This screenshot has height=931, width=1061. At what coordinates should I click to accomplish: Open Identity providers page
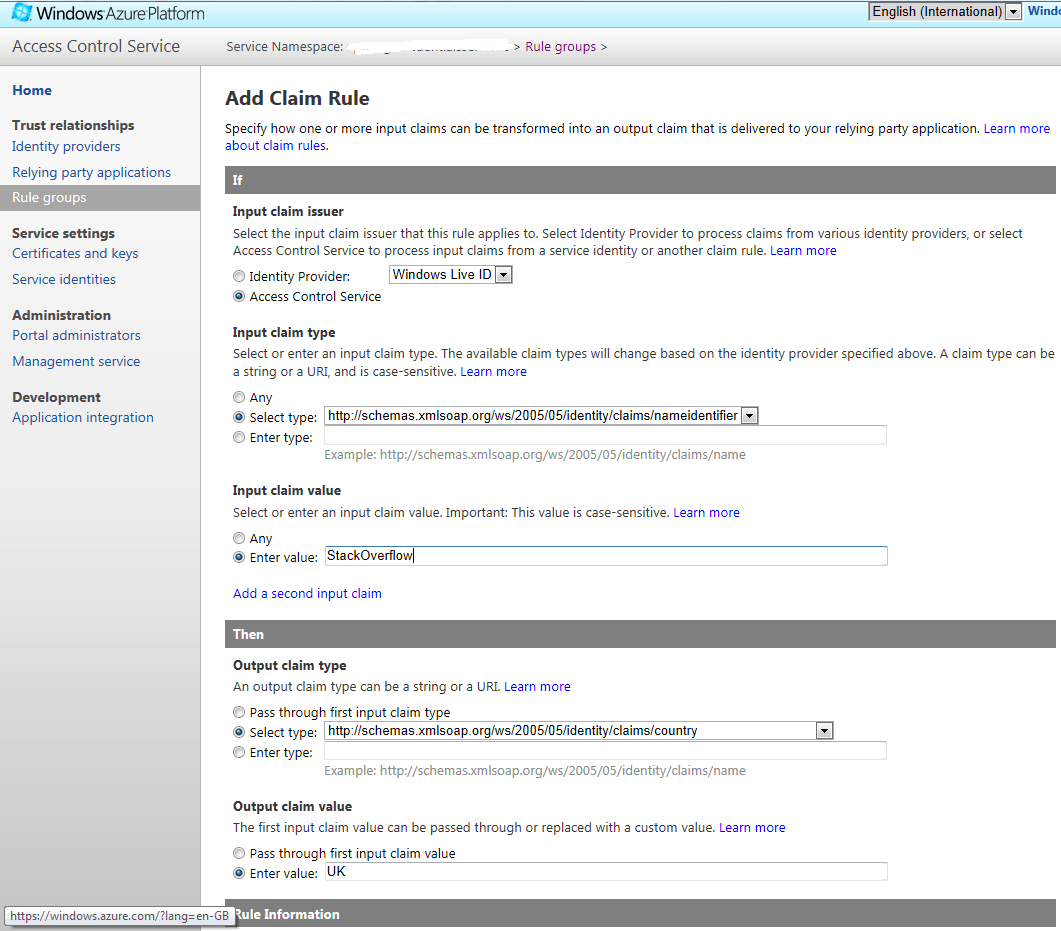[66, 146]
